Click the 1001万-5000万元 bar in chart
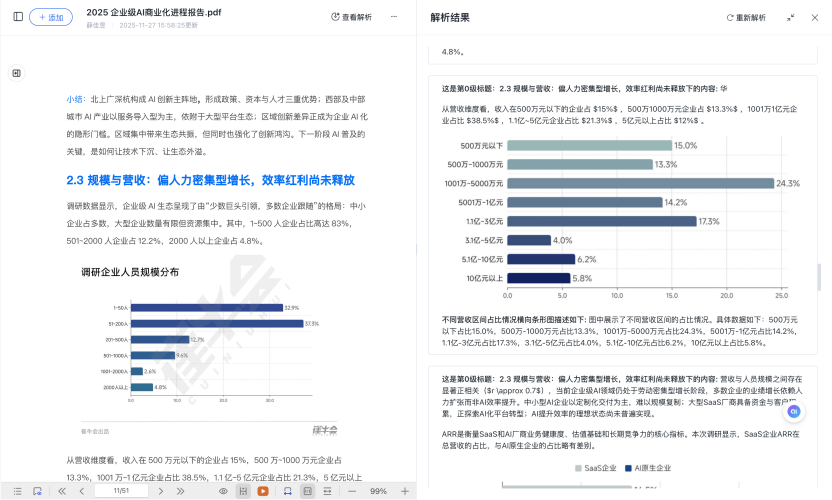 point(640,183)
